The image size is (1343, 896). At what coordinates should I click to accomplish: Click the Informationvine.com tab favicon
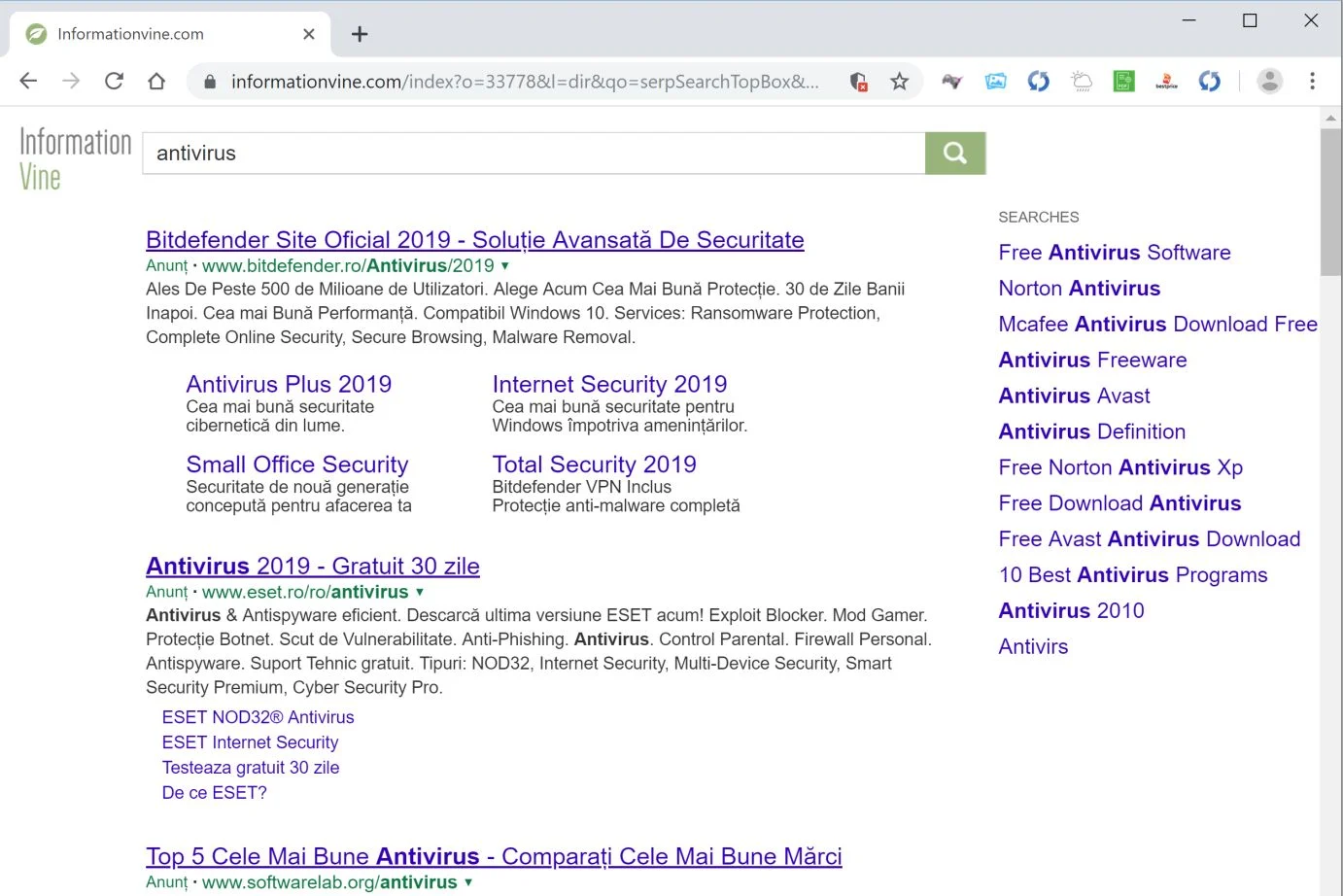36,34
